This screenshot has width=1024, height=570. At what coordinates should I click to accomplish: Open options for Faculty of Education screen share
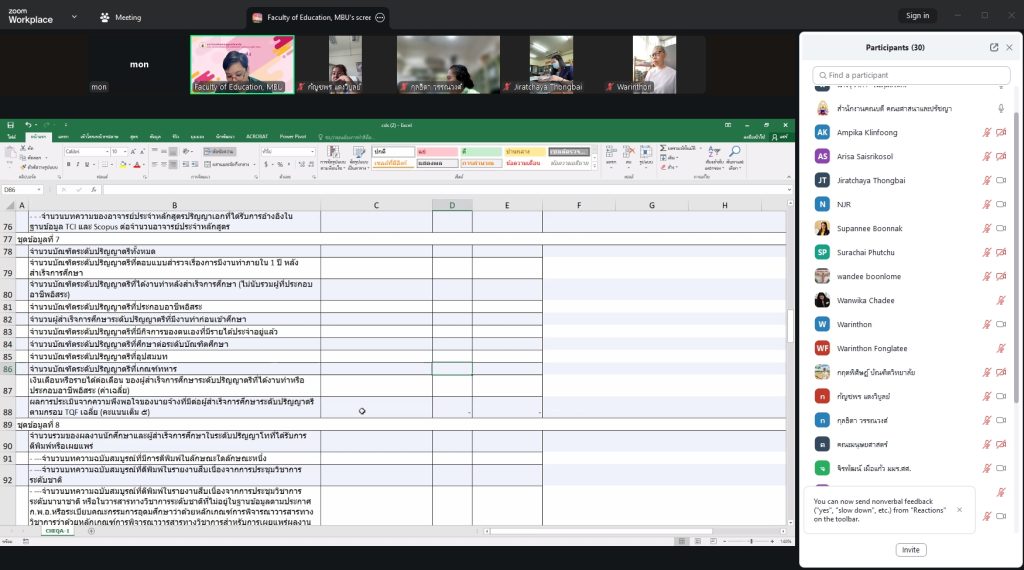pos(380,18)
